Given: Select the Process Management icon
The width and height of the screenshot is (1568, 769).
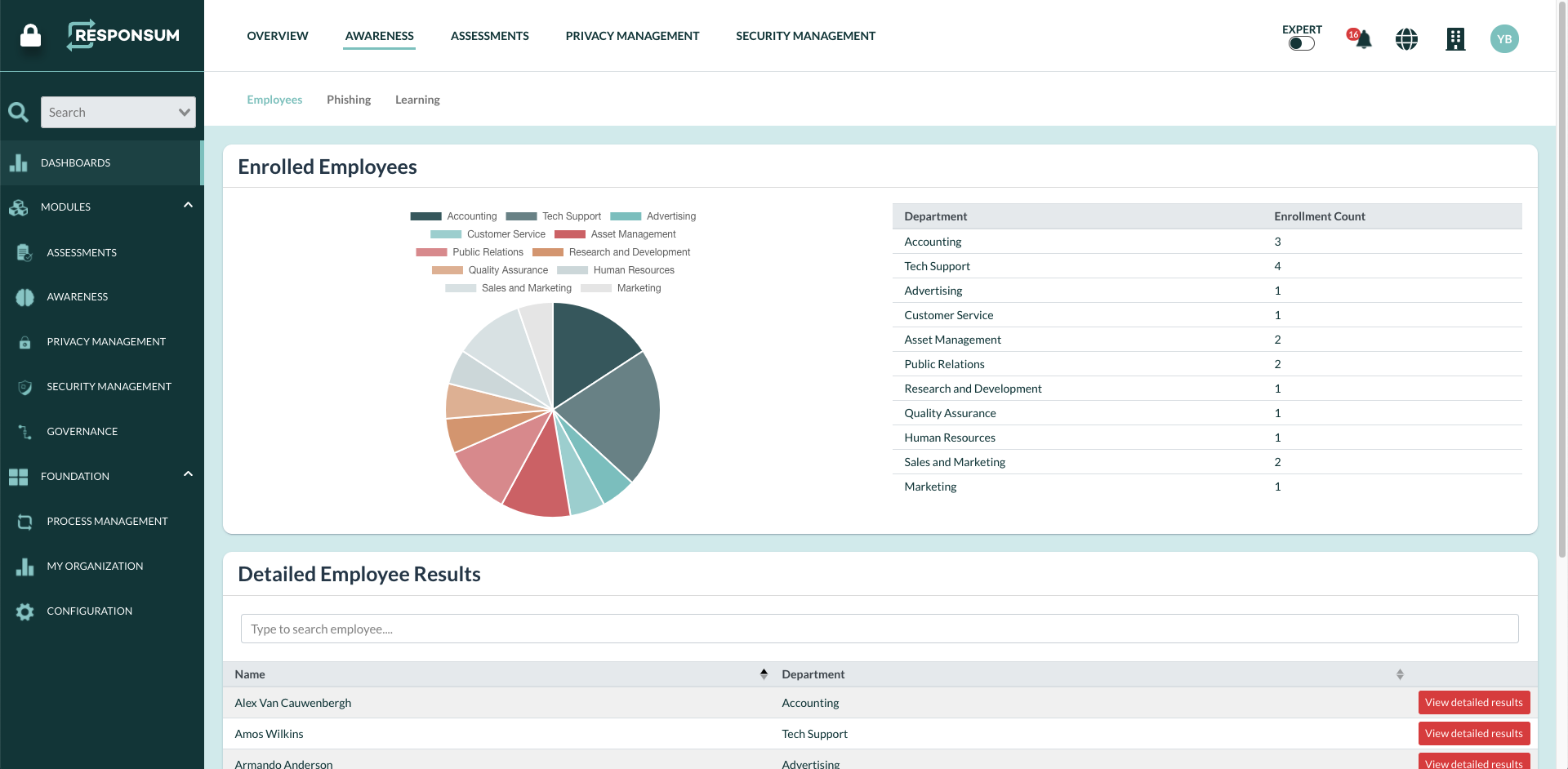Looking at the screenshot, I should coord(24,521).
